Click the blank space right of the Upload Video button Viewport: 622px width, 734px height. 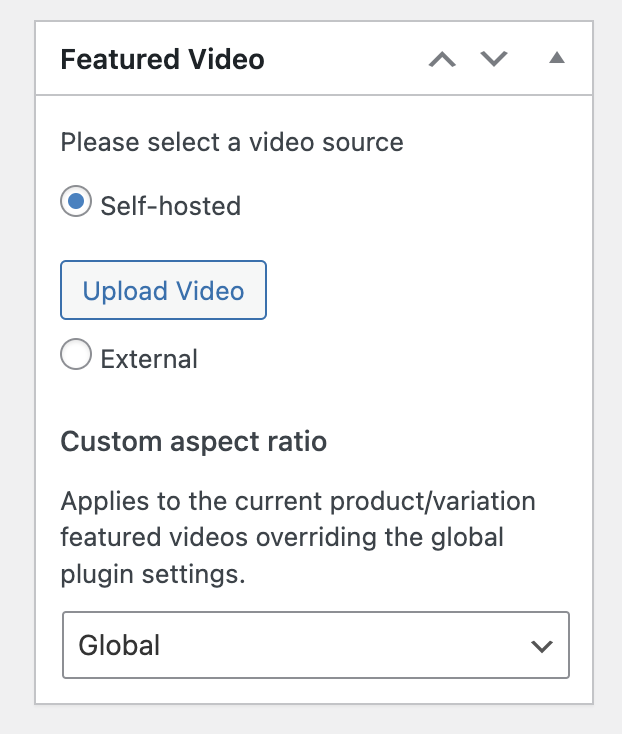point(420,291)
